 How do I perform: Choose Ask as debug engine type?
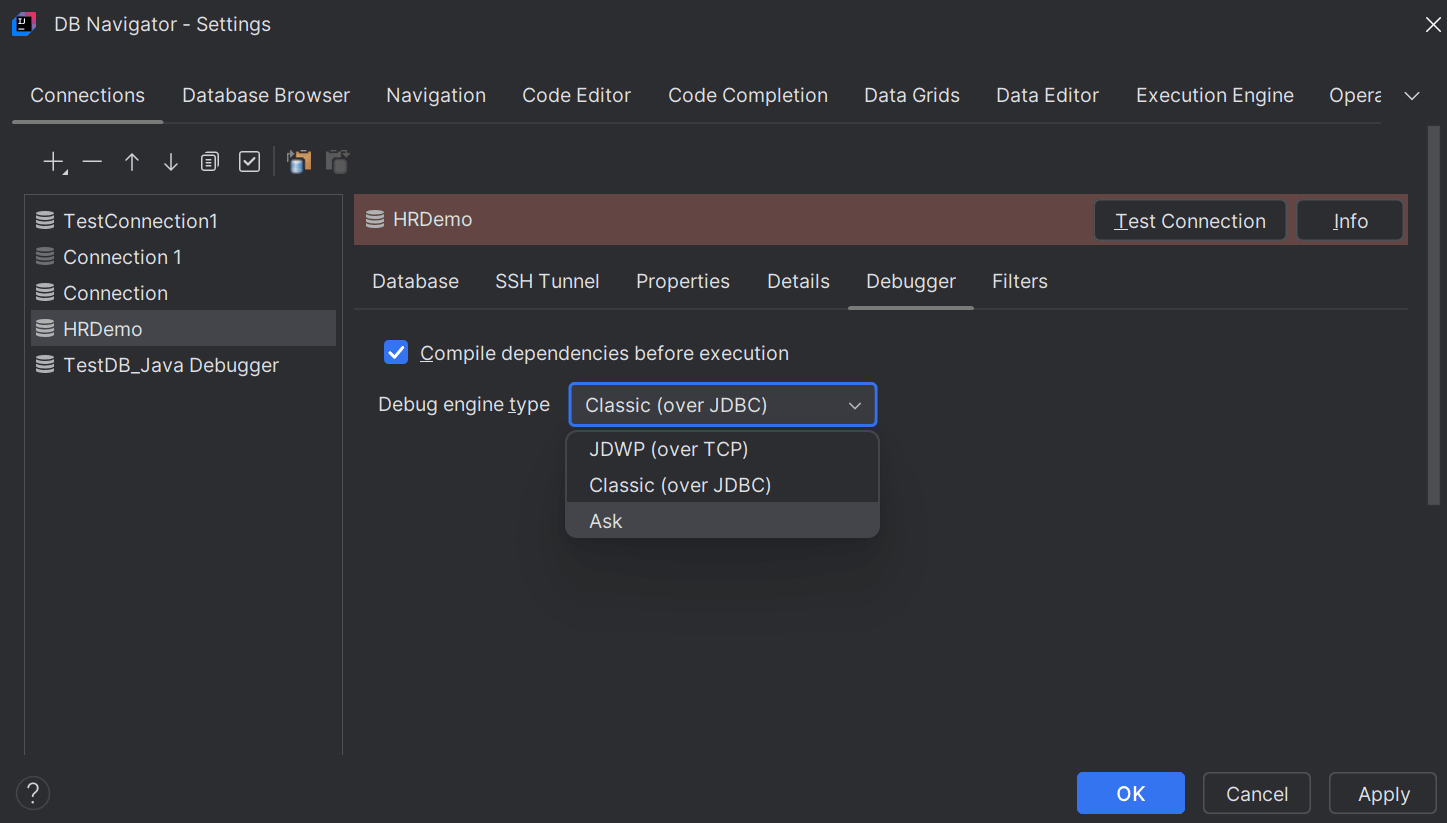click(x=605, y=520)
